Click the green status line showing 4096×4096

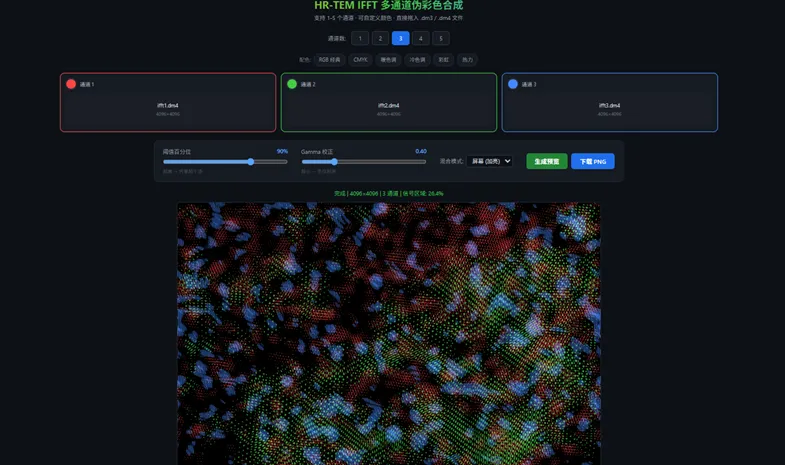tap(388, 193)
